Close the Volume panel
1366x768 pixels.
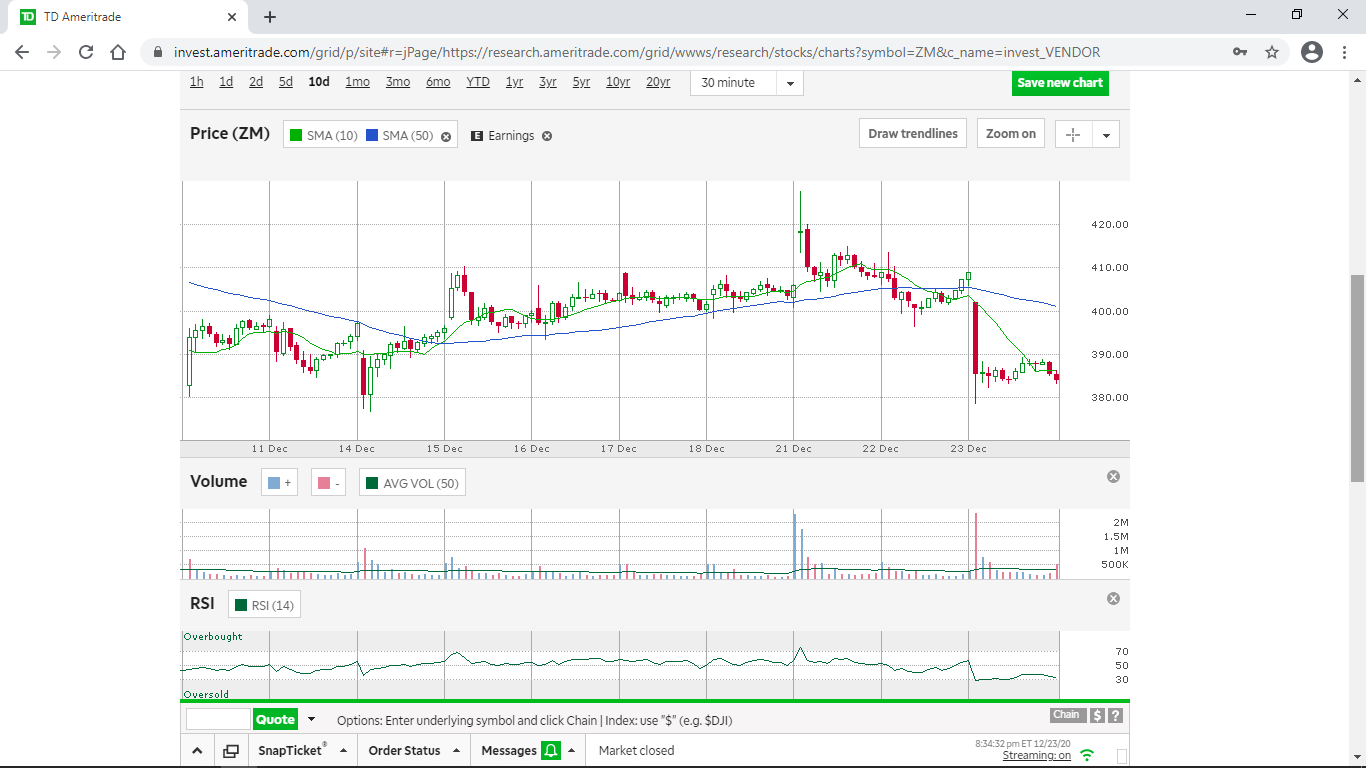[1113, 477]
